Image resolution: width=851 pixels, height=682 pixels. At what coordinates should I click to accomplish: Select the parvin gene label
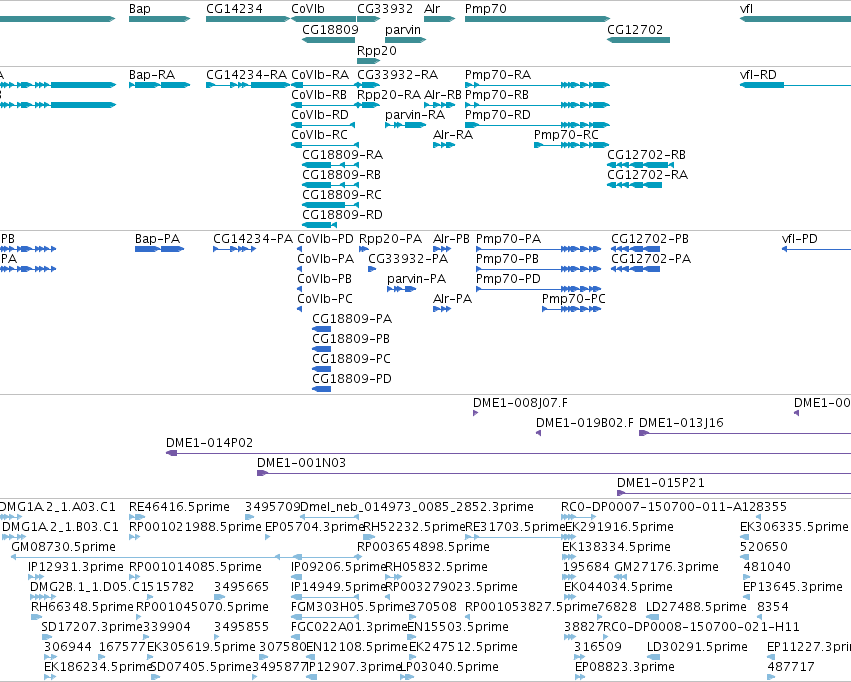pos(403,29)
